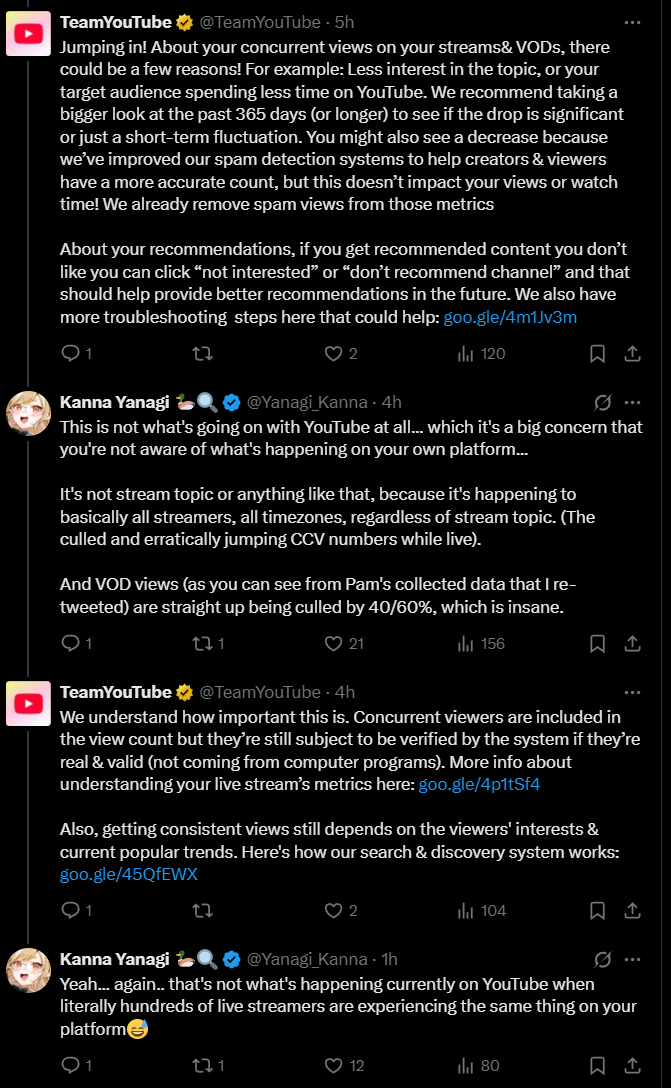
Task: Like Kanna Yanagi's tweet with 21 likes
Action: (x=334, y=644)
